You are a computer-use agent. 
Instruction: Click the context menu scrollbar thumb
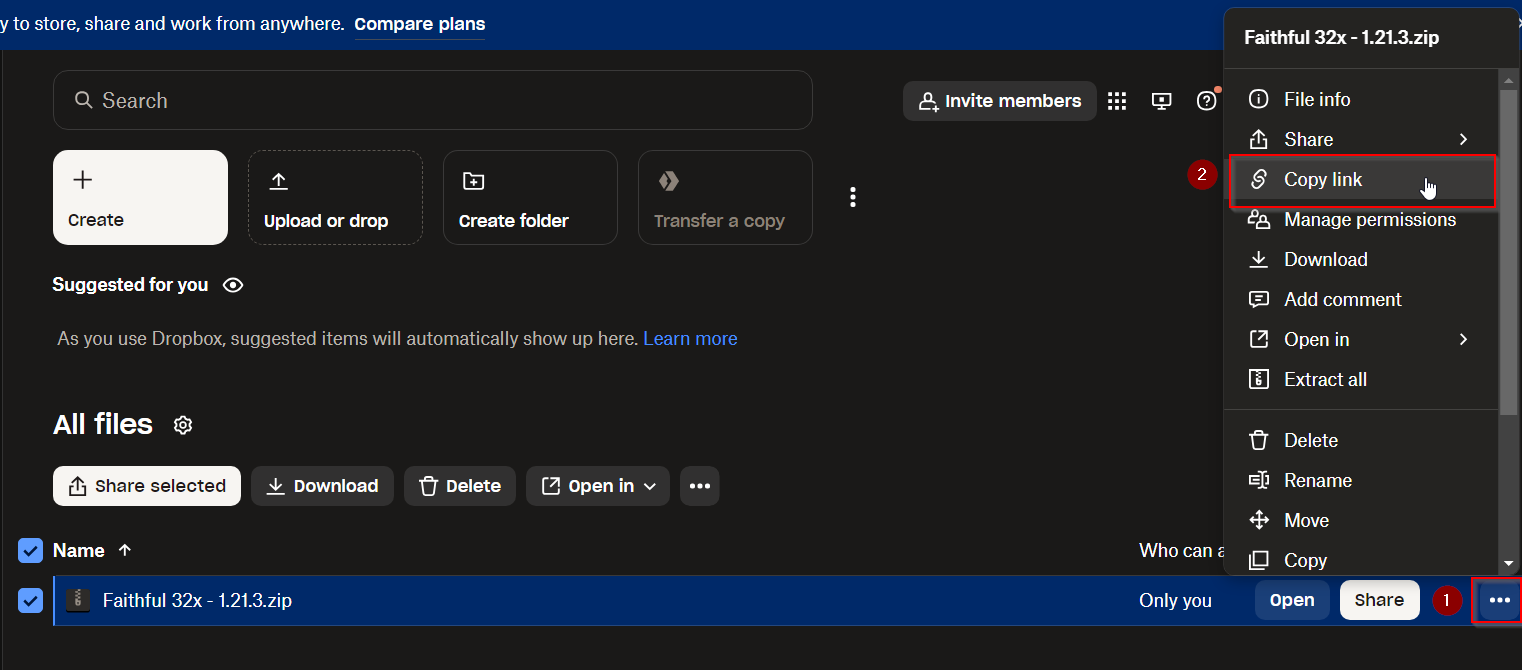(x=1509, y=250)
